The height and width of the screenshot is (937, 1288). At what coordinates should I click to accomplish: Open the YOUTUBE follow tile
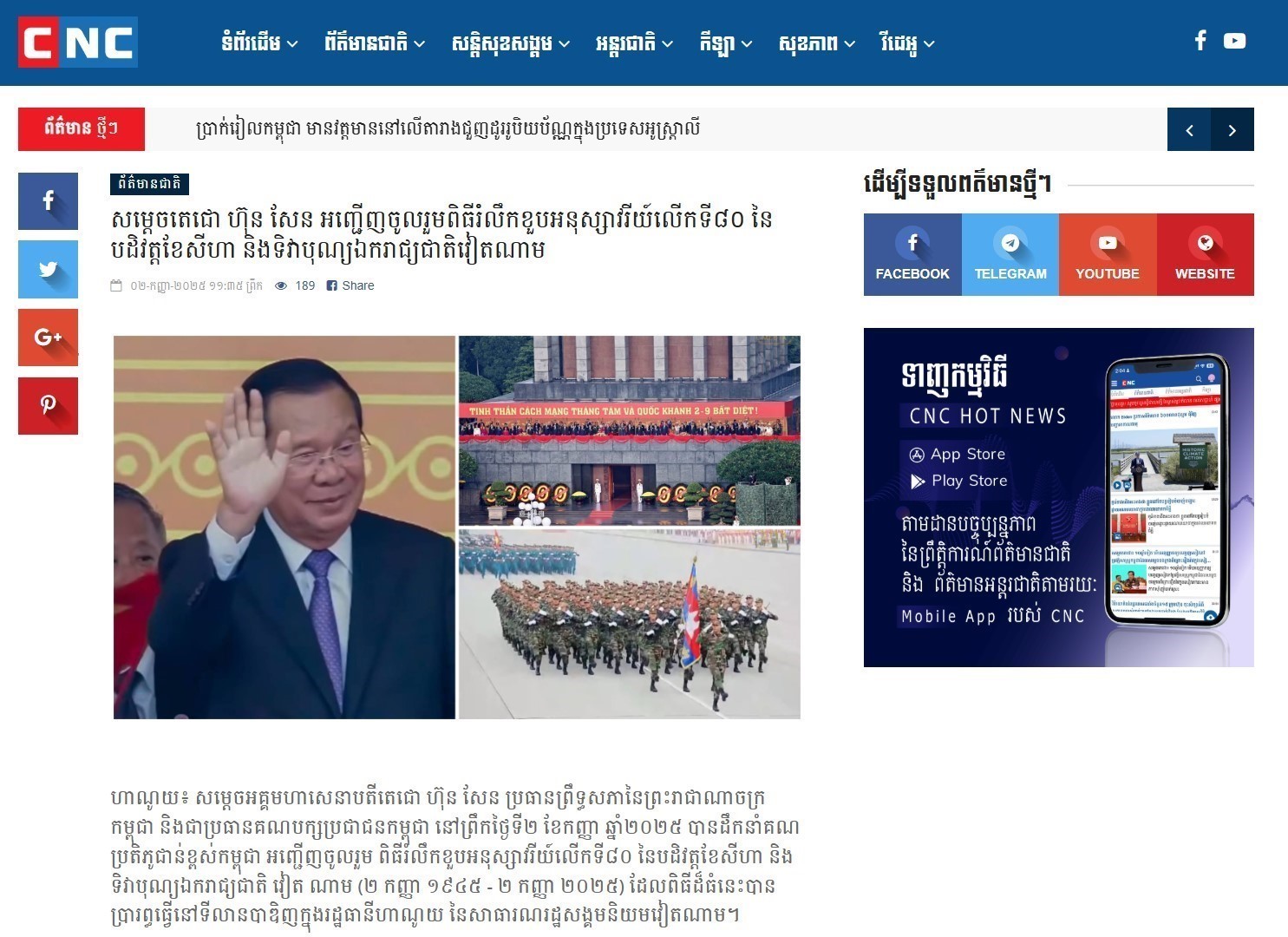point(1108,255)
